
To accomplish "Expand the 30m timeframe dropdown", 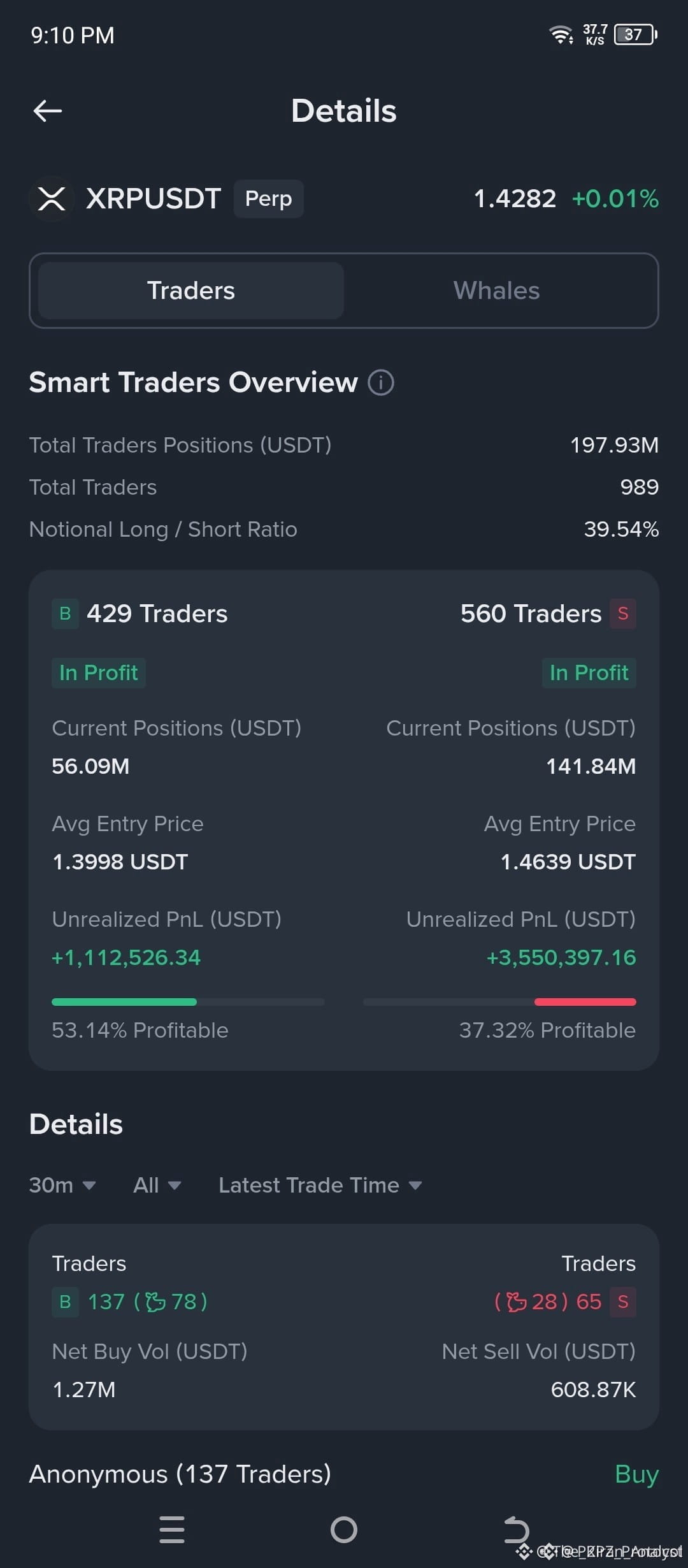I will pyautogui.click(x=62, y=1185).
